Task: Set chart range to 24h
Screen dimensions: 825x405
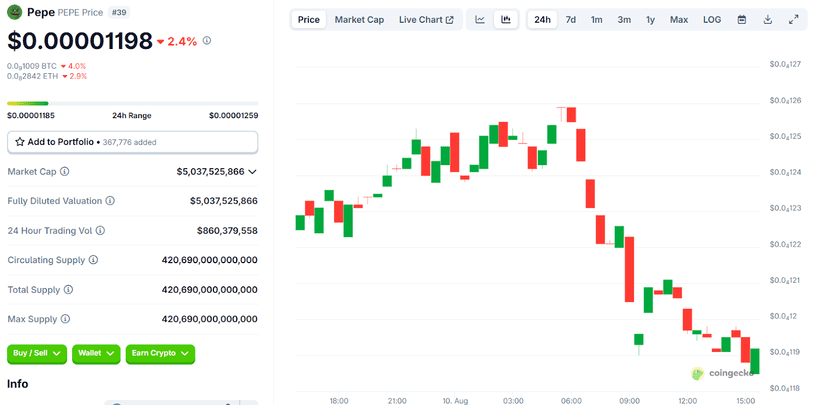Action: 542,19
